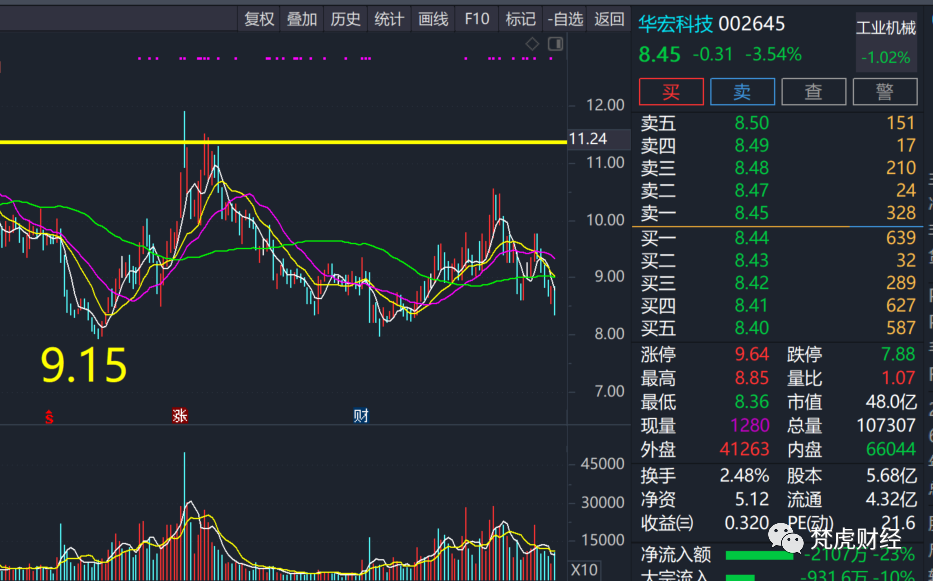Viewport: 933px width, 581px height.
Task: Click the 财 marker on chart
Action: [x=361, y=416]
